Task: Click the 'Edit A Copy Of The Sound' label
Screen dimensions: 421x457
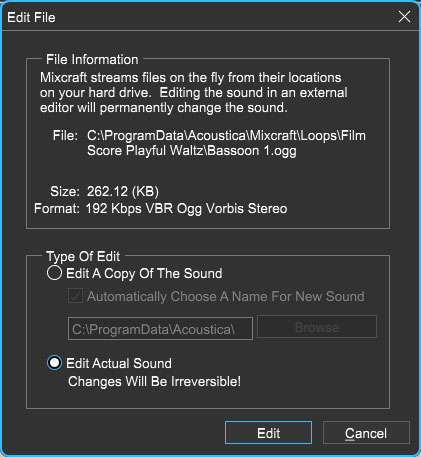Action: click(x=144, y=274)
